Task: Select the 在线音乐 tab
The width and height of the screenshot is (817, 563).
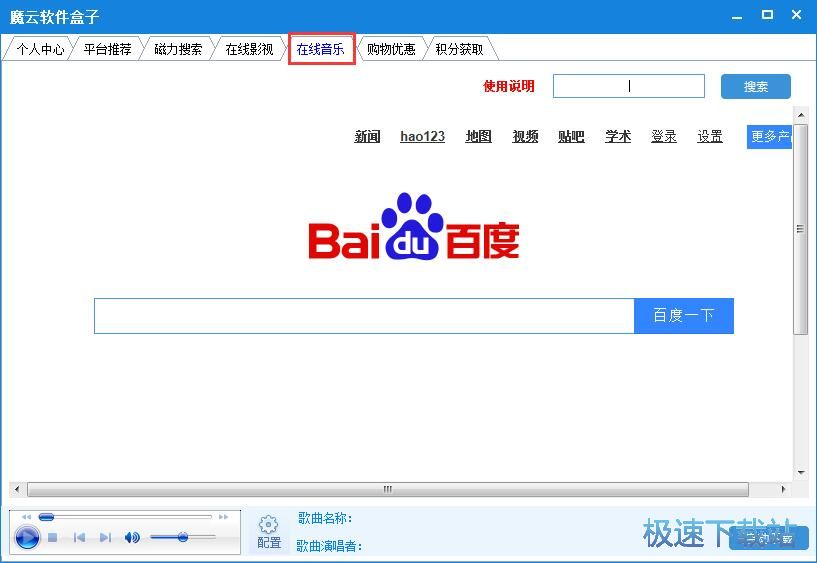Action: click(x=320, y=49)
